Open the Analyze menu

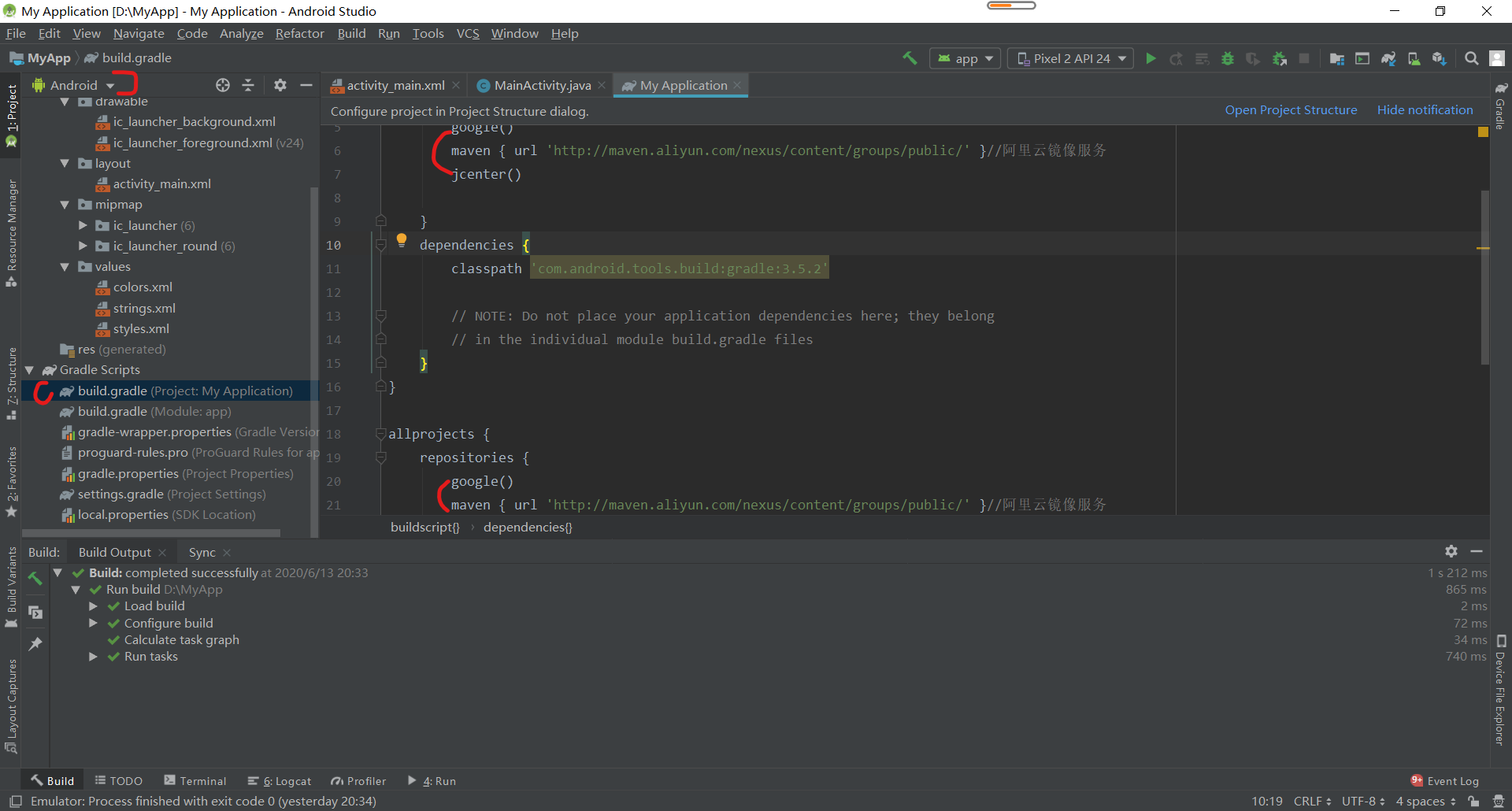(x=241, y=33)
